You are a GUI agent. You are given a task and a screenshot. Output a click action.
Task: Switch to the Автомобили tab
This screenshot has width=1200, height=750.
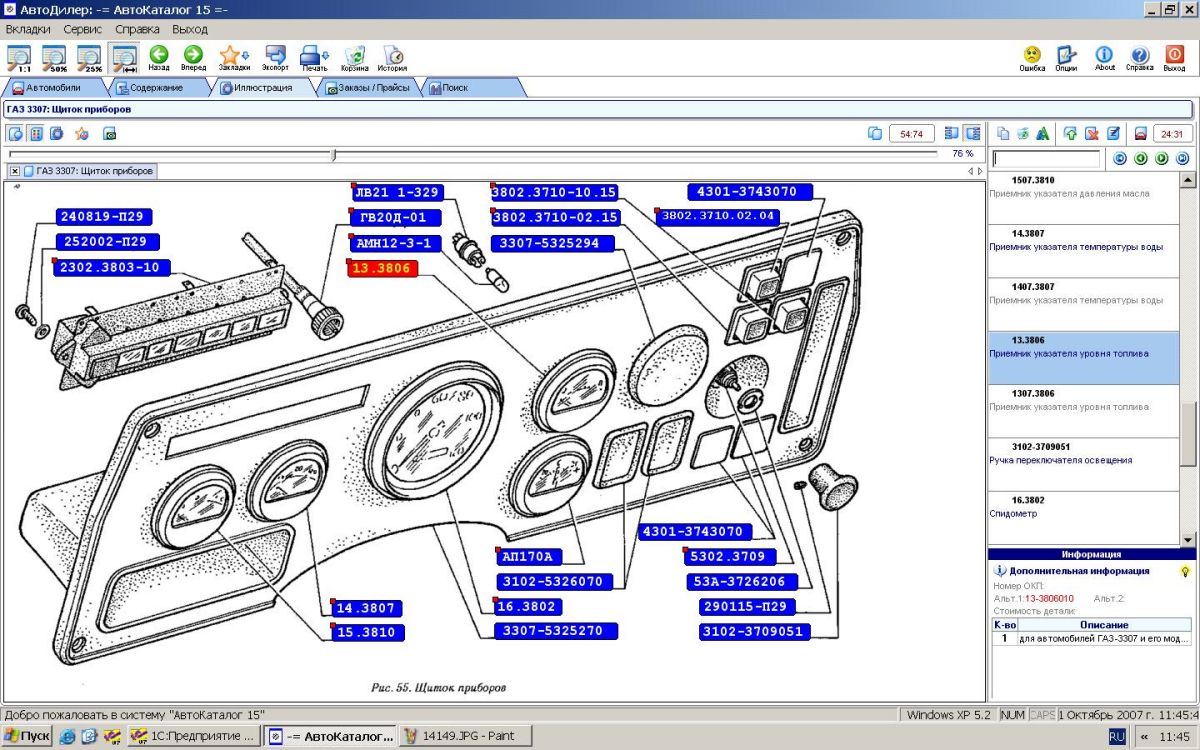click(53, 88)
